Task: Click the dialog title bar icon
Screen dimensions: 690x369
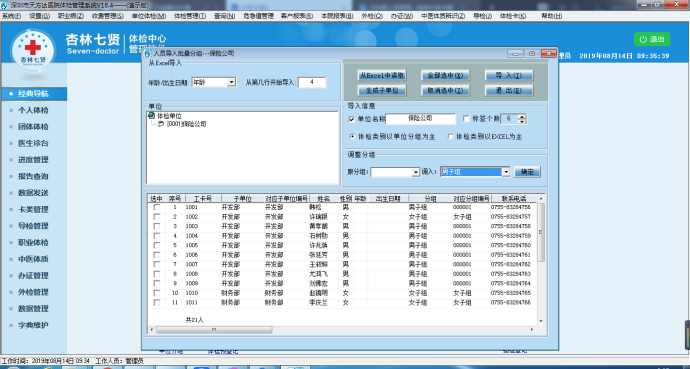Action: pyautogui.click(x=148, y=54)
